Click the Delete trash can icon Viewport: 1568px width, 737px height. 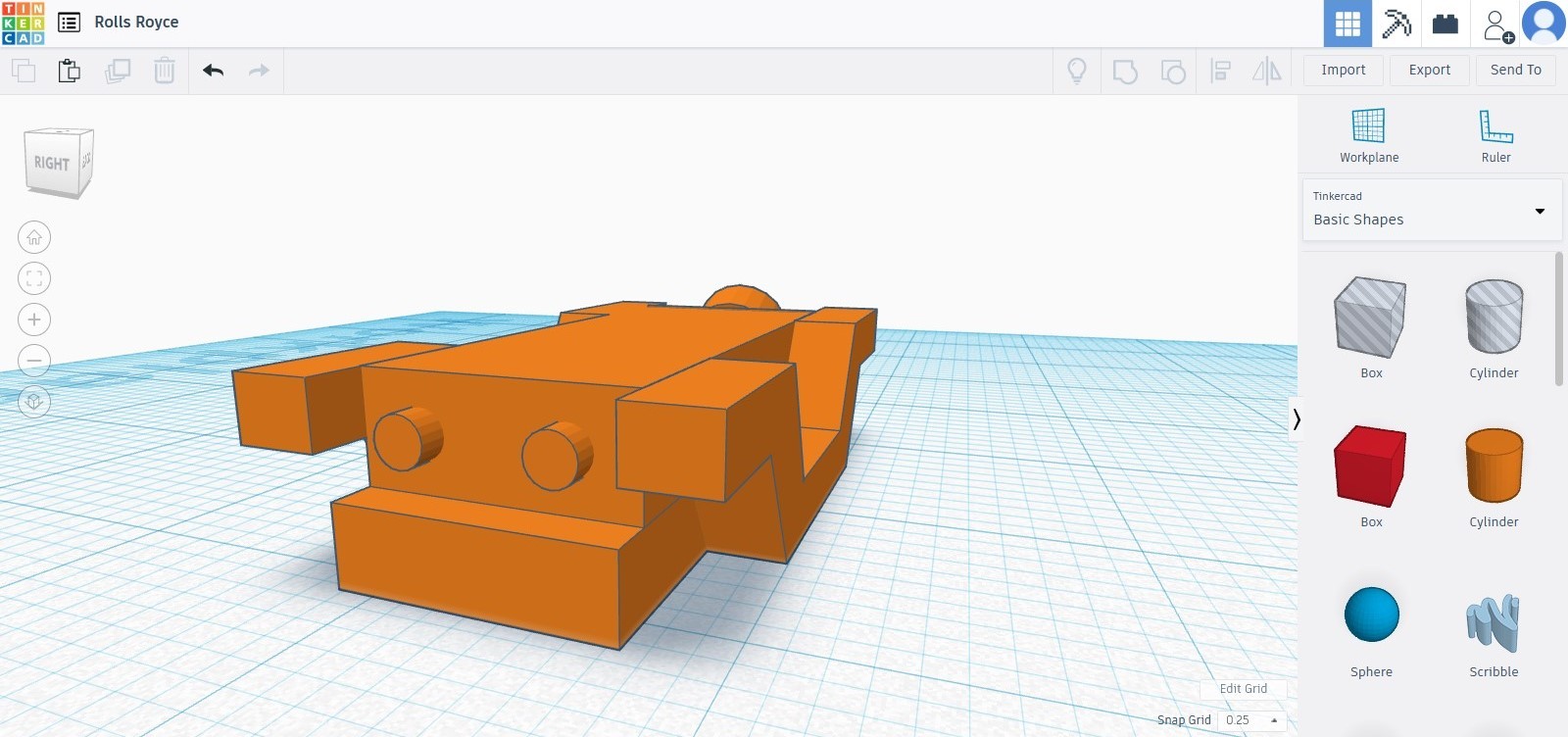coord(165,71)
